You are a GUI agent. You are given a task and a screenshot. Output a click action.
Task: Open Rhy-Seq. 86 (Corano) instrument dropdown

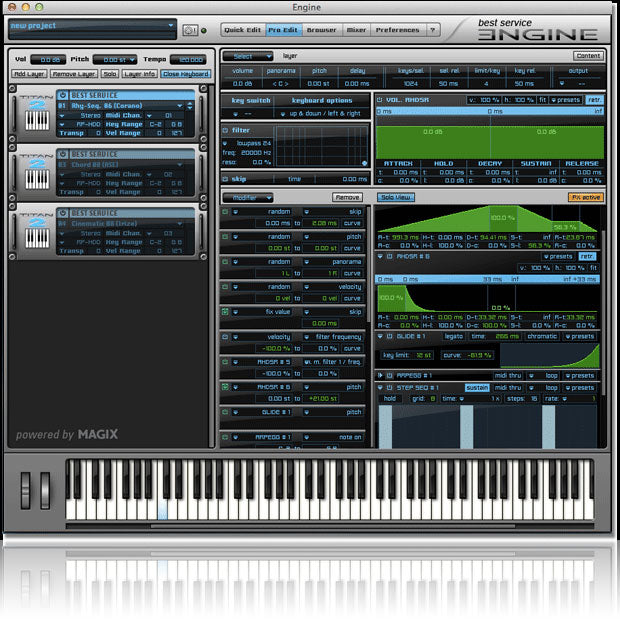180,106
